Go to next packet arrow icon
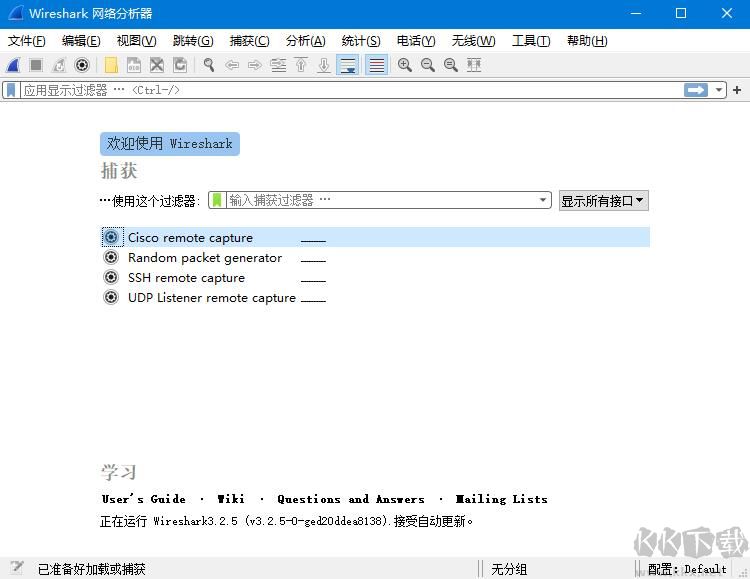 coord(255,65)
